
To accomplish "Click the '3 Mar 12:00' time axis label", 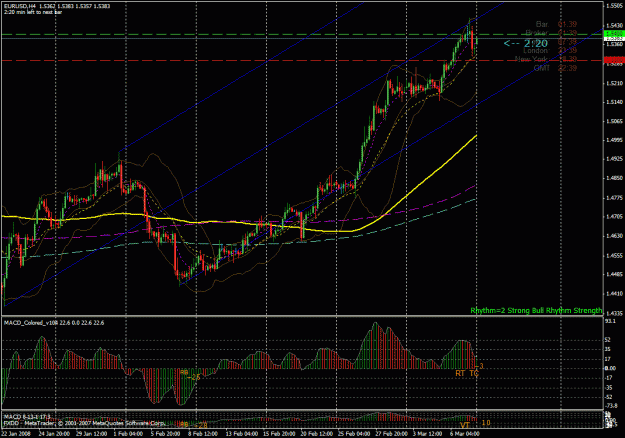I will tap(427, 434).
